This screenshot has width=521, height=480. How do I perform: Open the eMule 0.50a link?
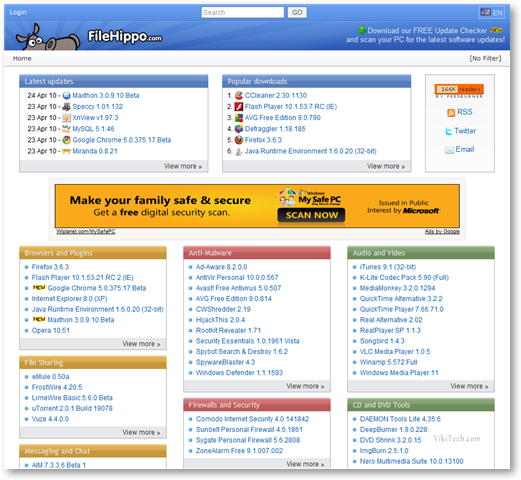click(50, 376)
